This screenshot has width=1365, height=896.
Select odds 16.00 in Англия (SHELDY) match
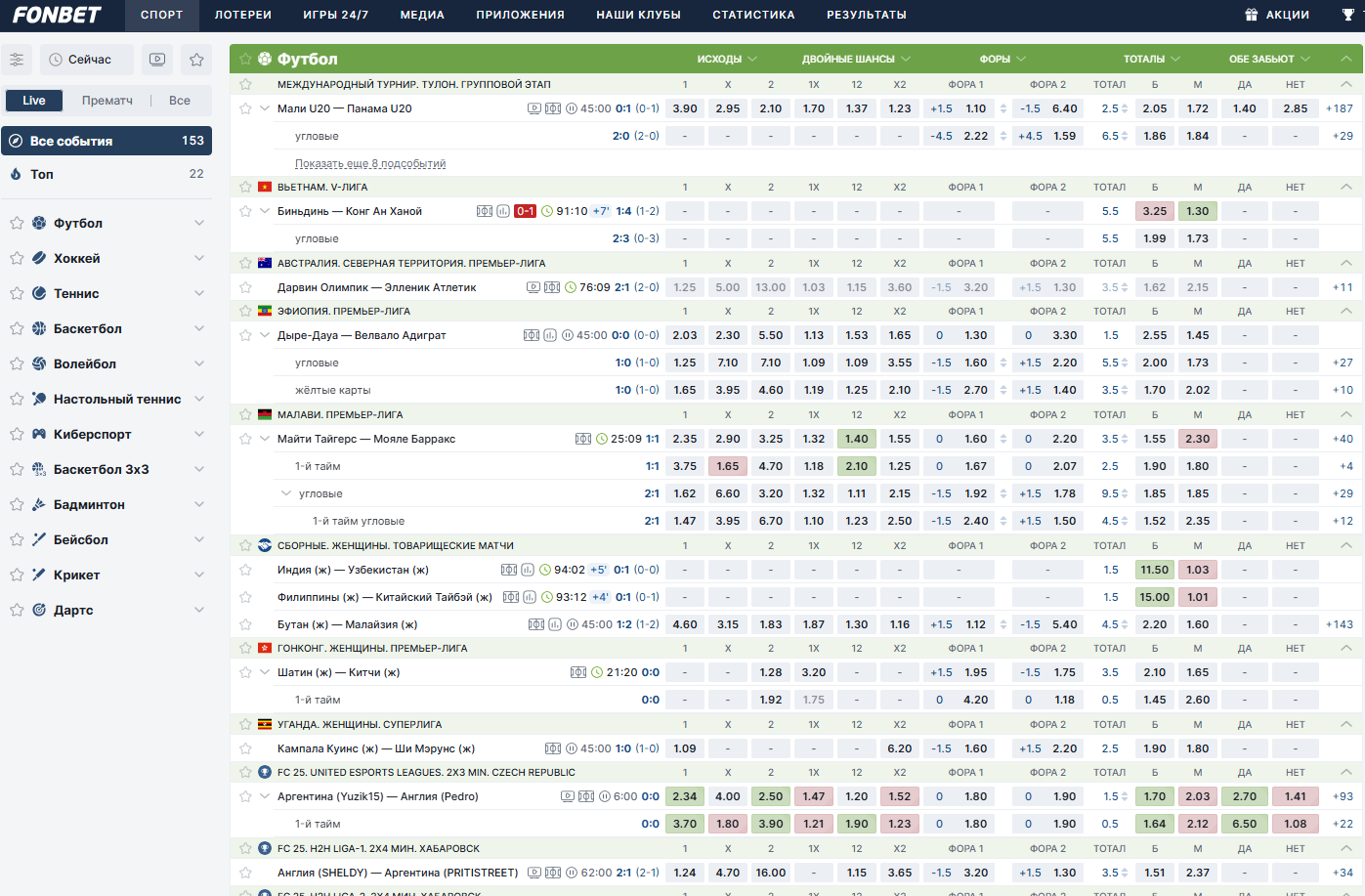tap(771, 873)
